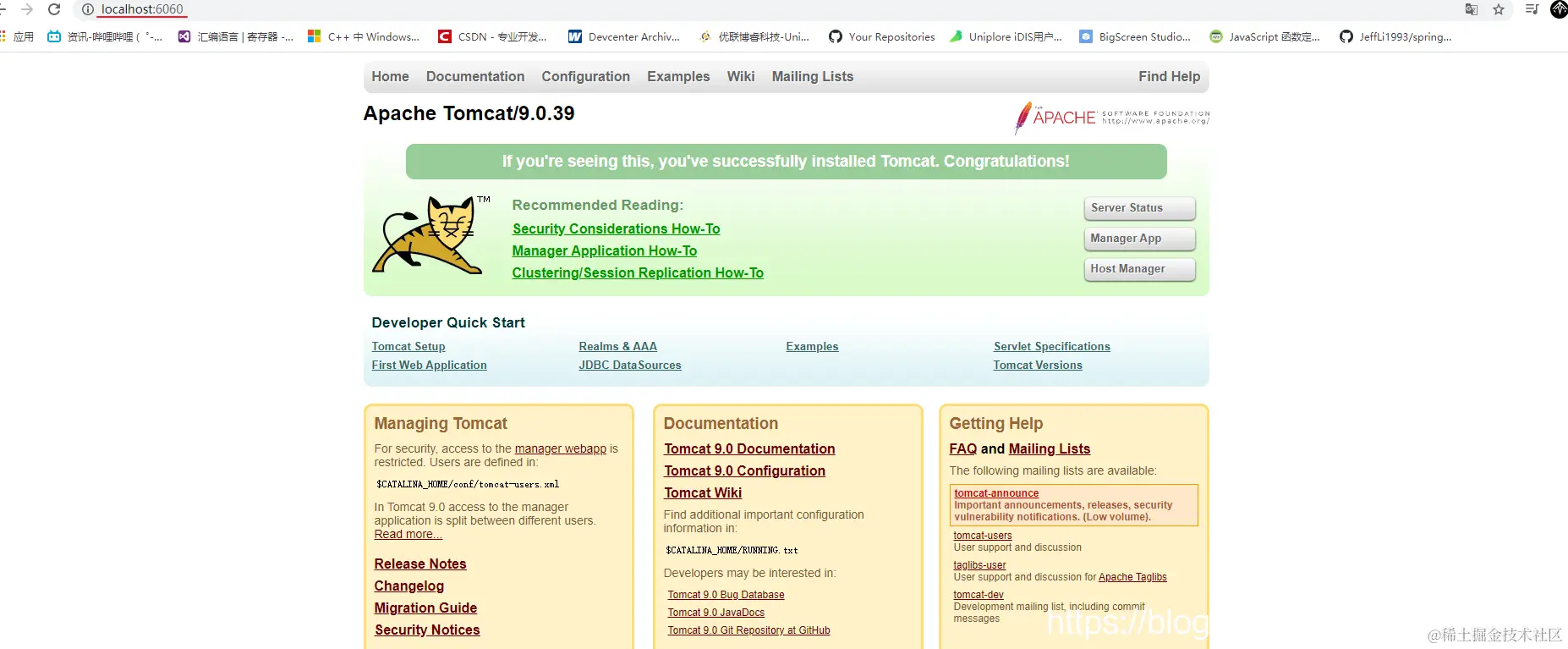Open the Changelog link
The image size is (1568, 649).
pyautogui.click(x=408, y=586)
